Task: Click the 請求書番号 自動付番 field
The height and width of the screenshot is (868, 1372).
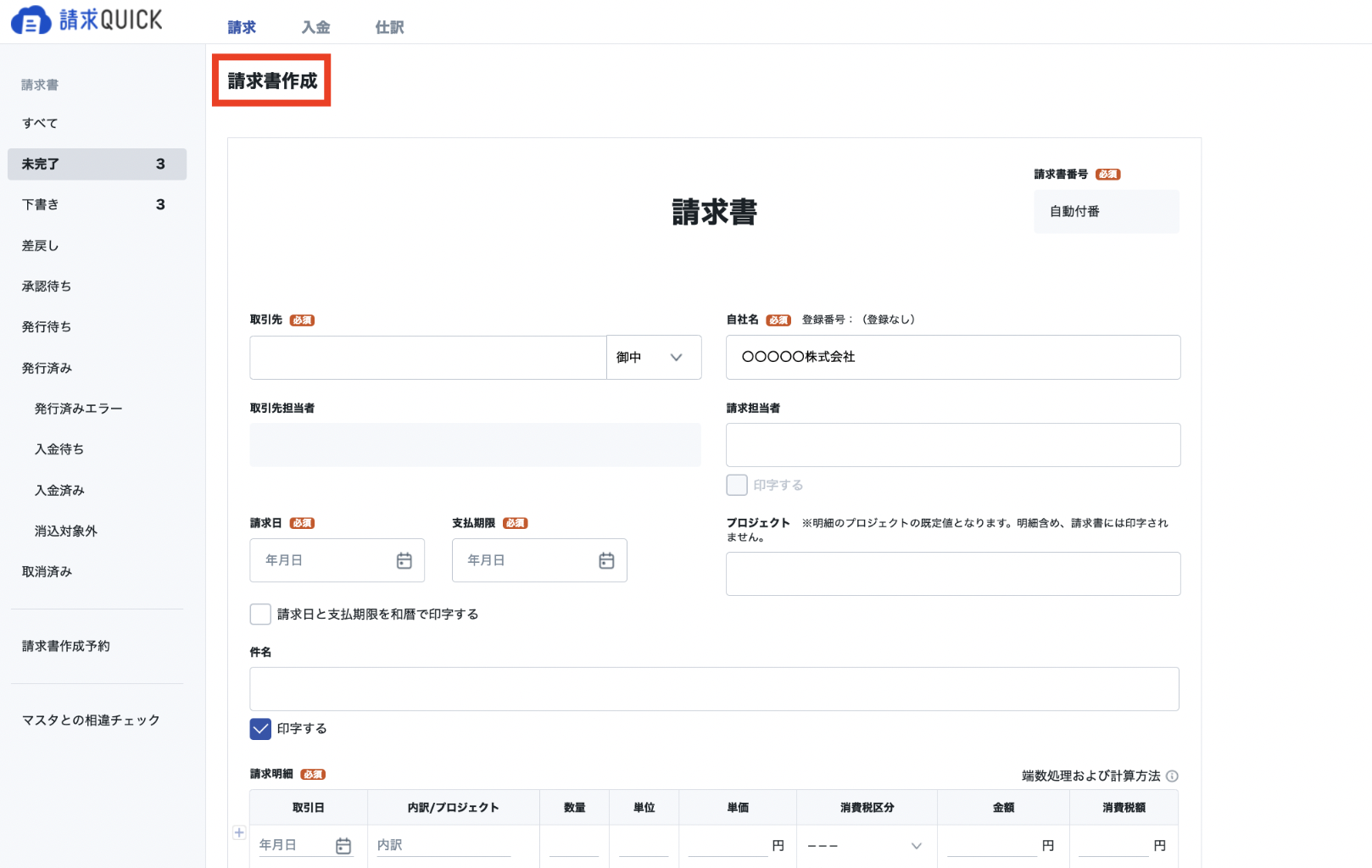Action: pos(1107,211)
